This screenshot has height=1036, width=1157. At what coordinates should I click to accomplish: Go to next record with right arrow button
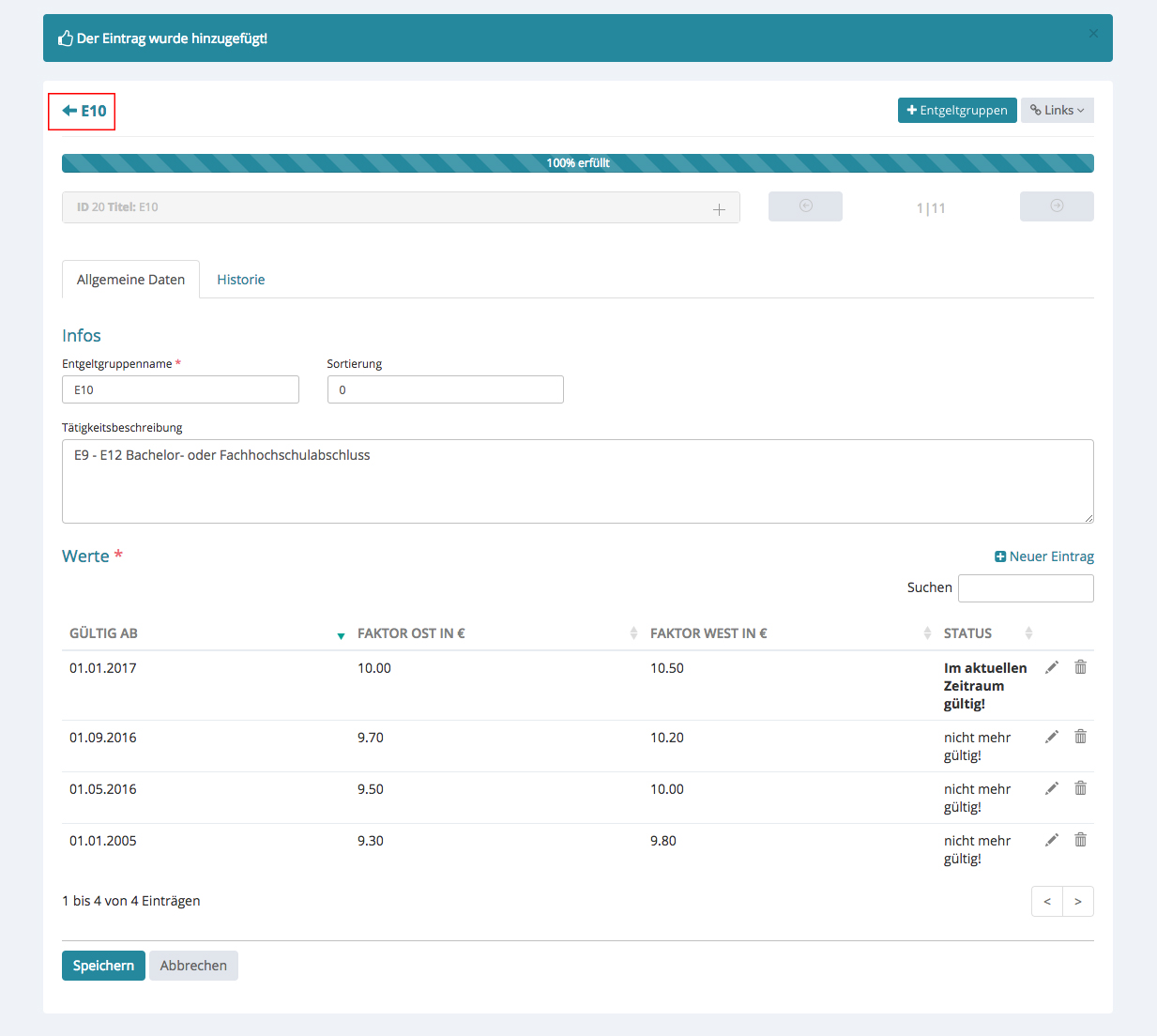pos(1056,206)
